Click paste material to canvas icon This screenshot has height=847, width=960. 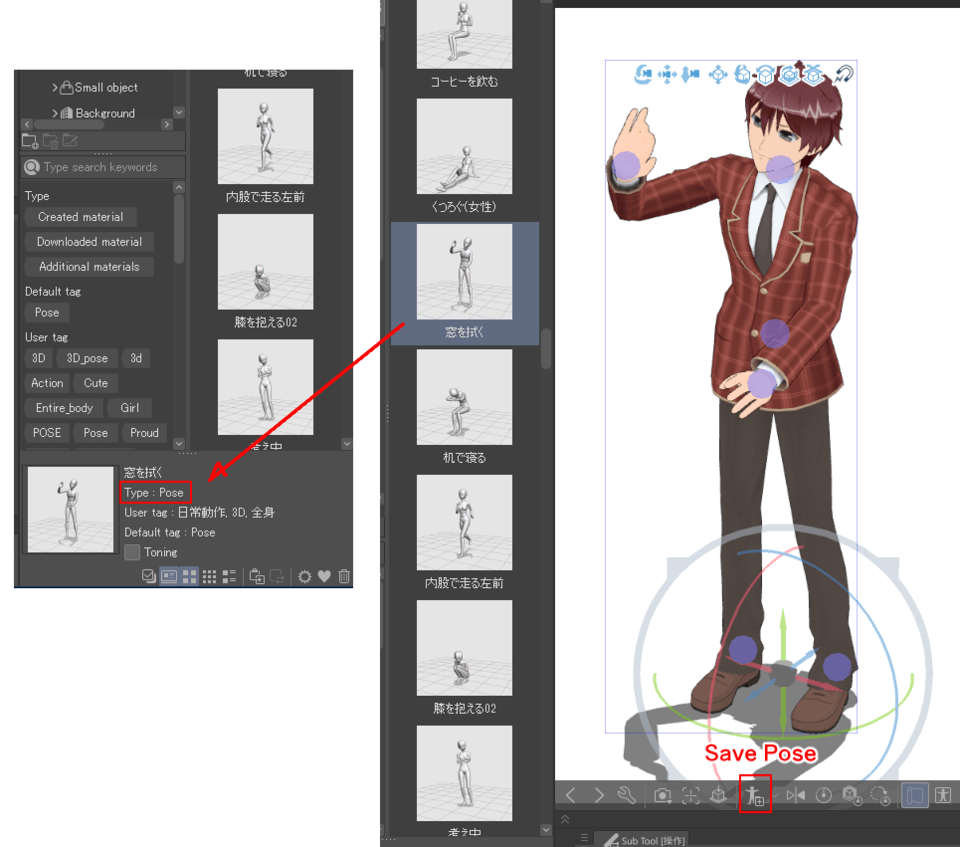[257, 576]
